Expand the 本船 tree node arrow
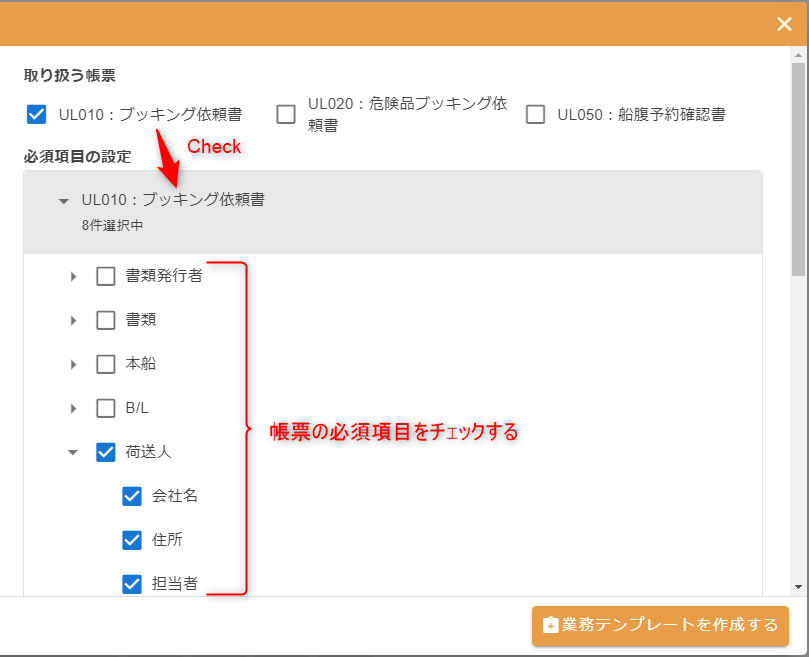Viewport: 809px width, 657px height. coord(73,365)
